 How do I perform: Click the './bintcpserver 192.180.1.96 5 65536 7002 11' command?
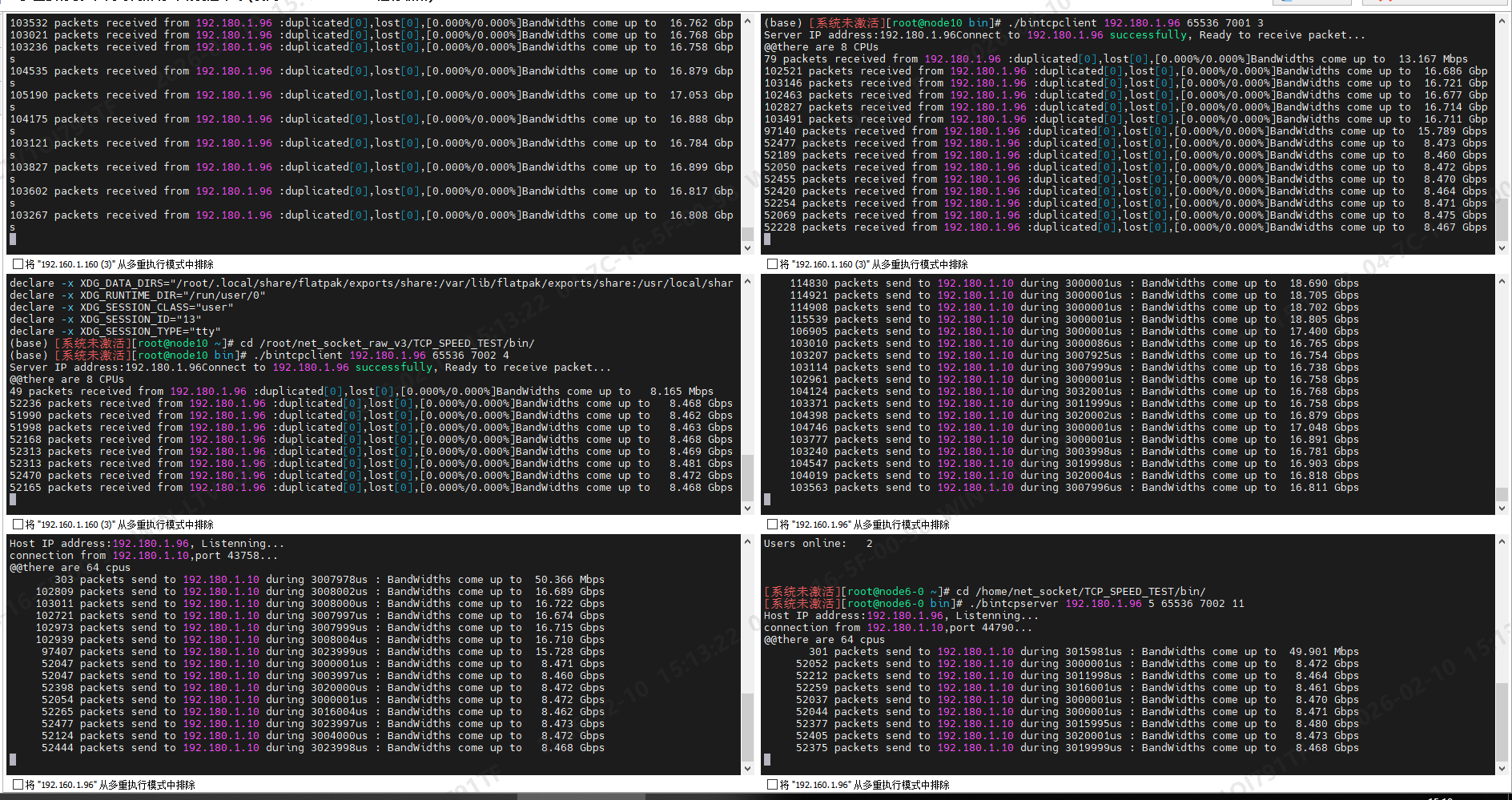click(x=1107, y=604)
